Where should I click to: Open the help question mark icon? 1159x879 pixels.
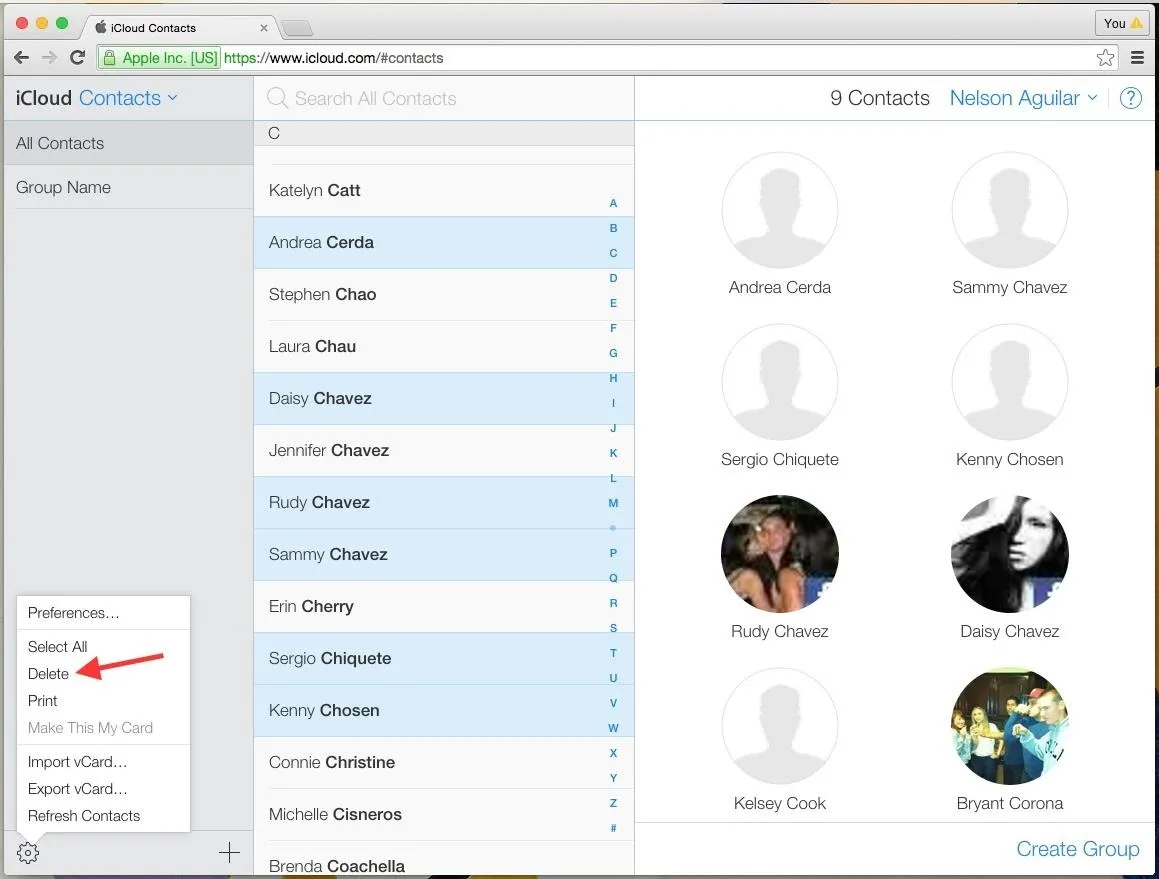tap(1130, 98)
